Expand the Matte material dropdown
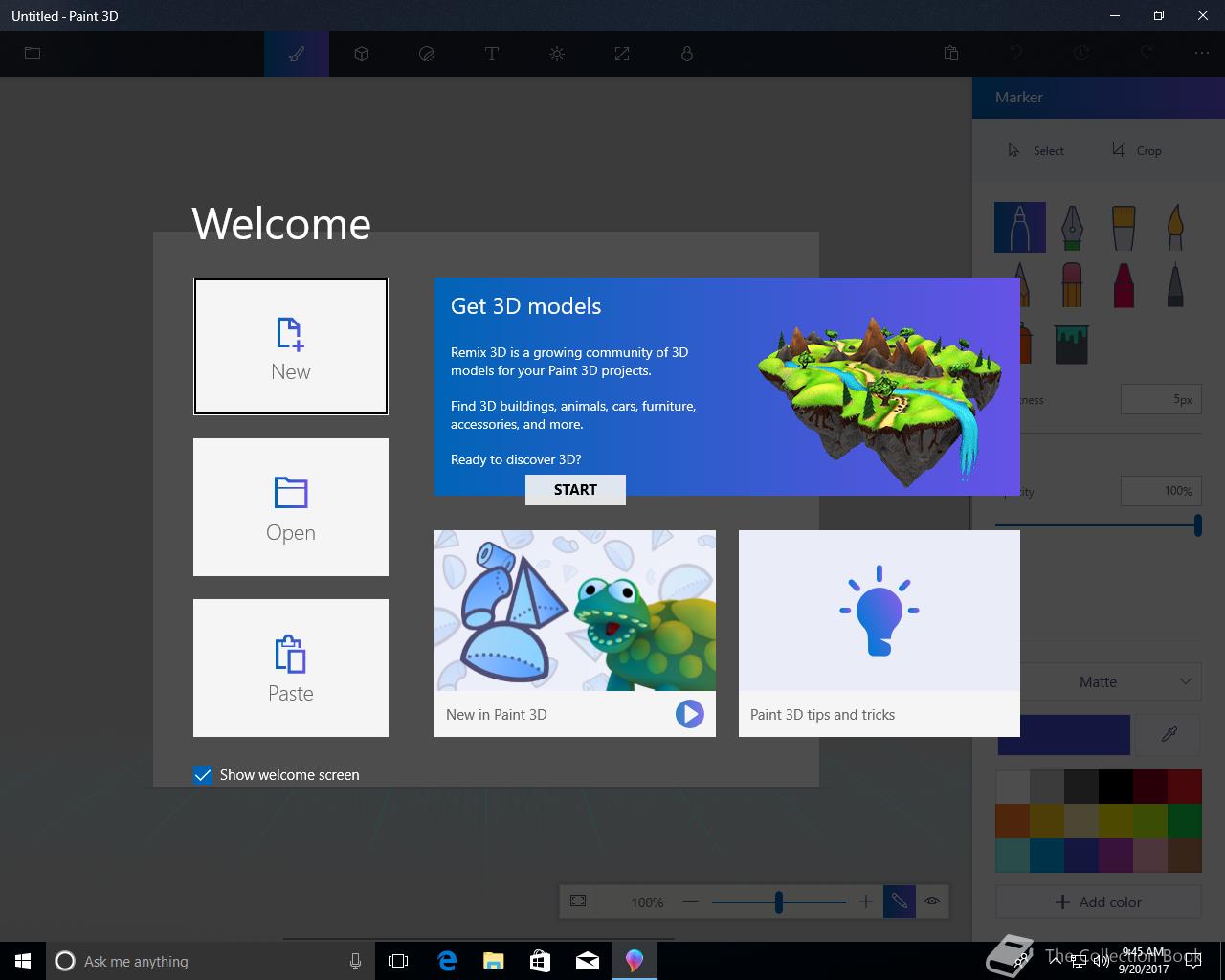Image resolution: width=1225 pixels, height=980 pixels. click(x=1110, y=681)
